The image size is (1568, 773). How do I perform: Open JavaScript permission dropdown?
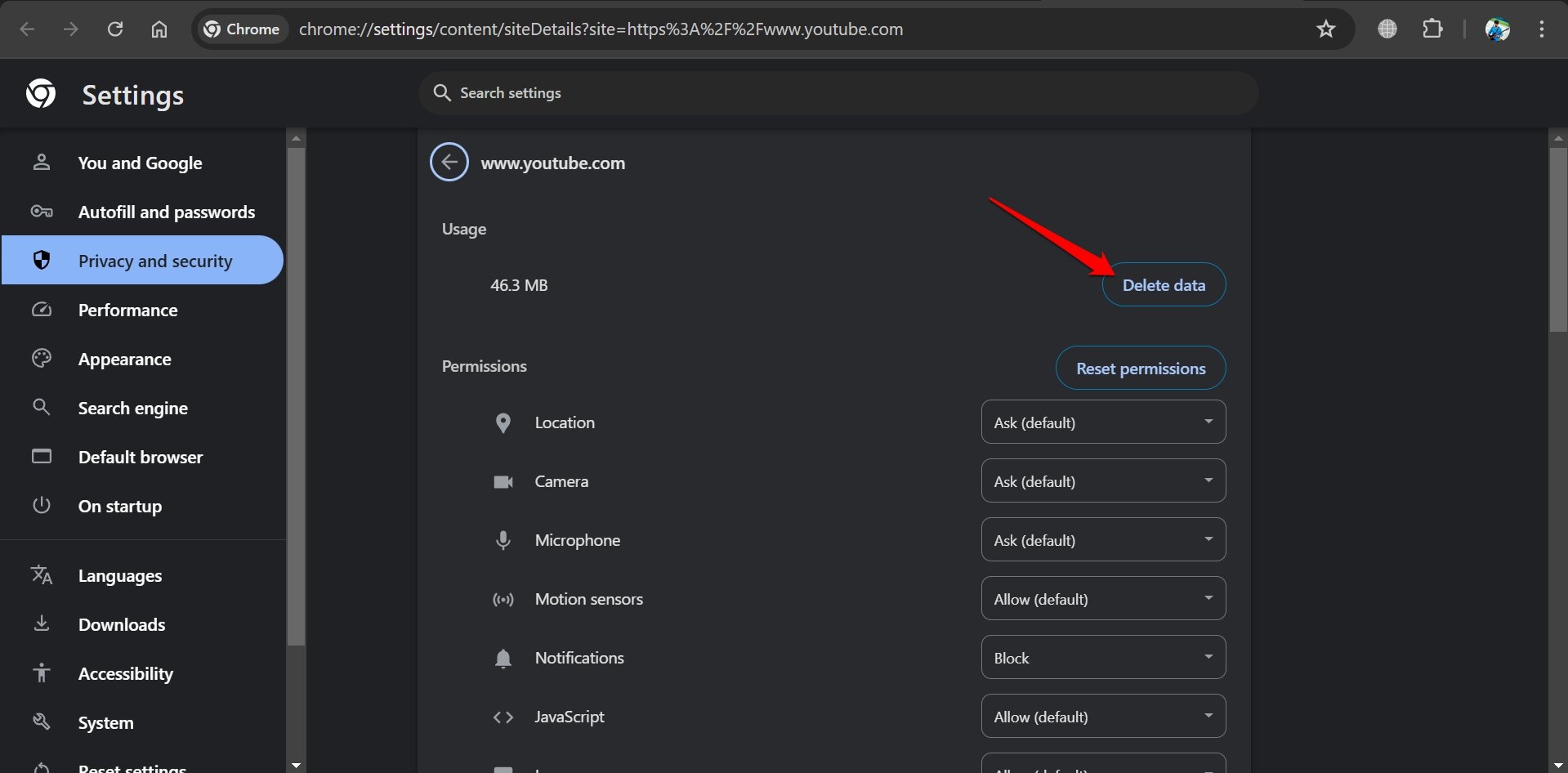tap(1103, 716)
